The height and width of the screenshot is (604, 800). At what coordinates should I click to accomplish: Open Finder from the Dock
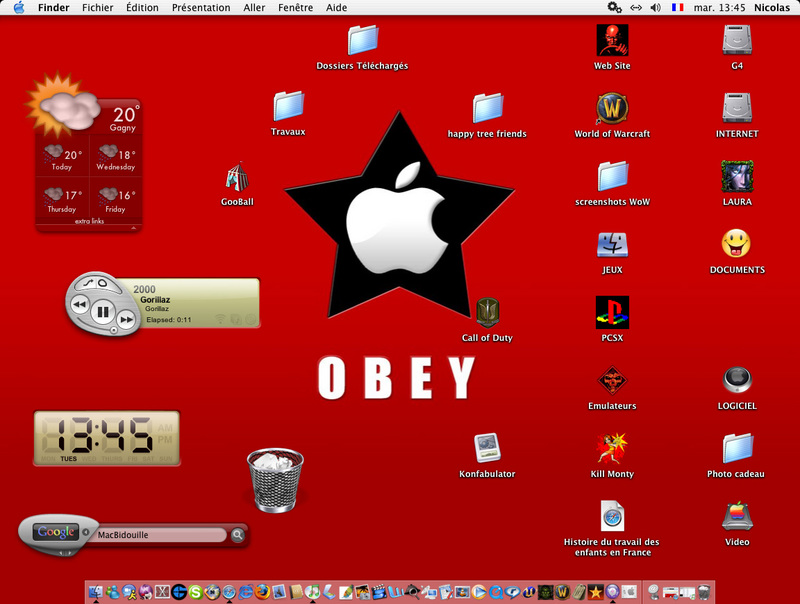coord(96,592)
